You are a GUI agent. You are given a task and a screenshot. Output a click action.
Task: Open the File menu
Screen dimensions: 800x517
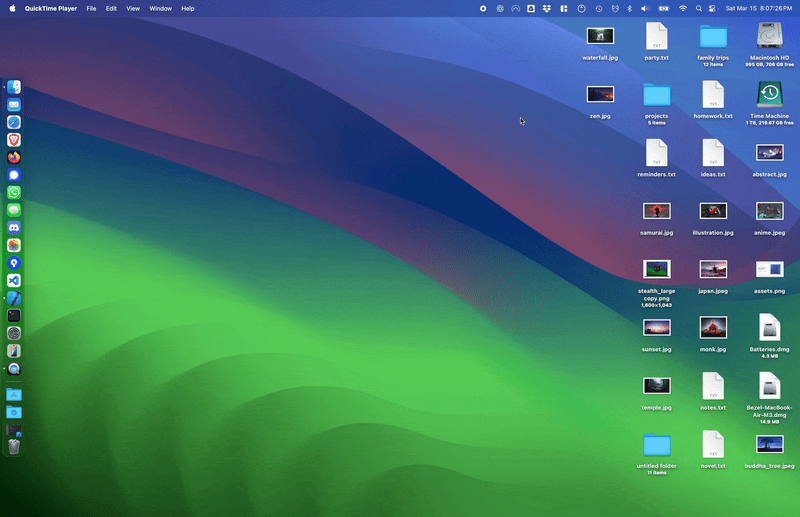(x=91, y=9)
